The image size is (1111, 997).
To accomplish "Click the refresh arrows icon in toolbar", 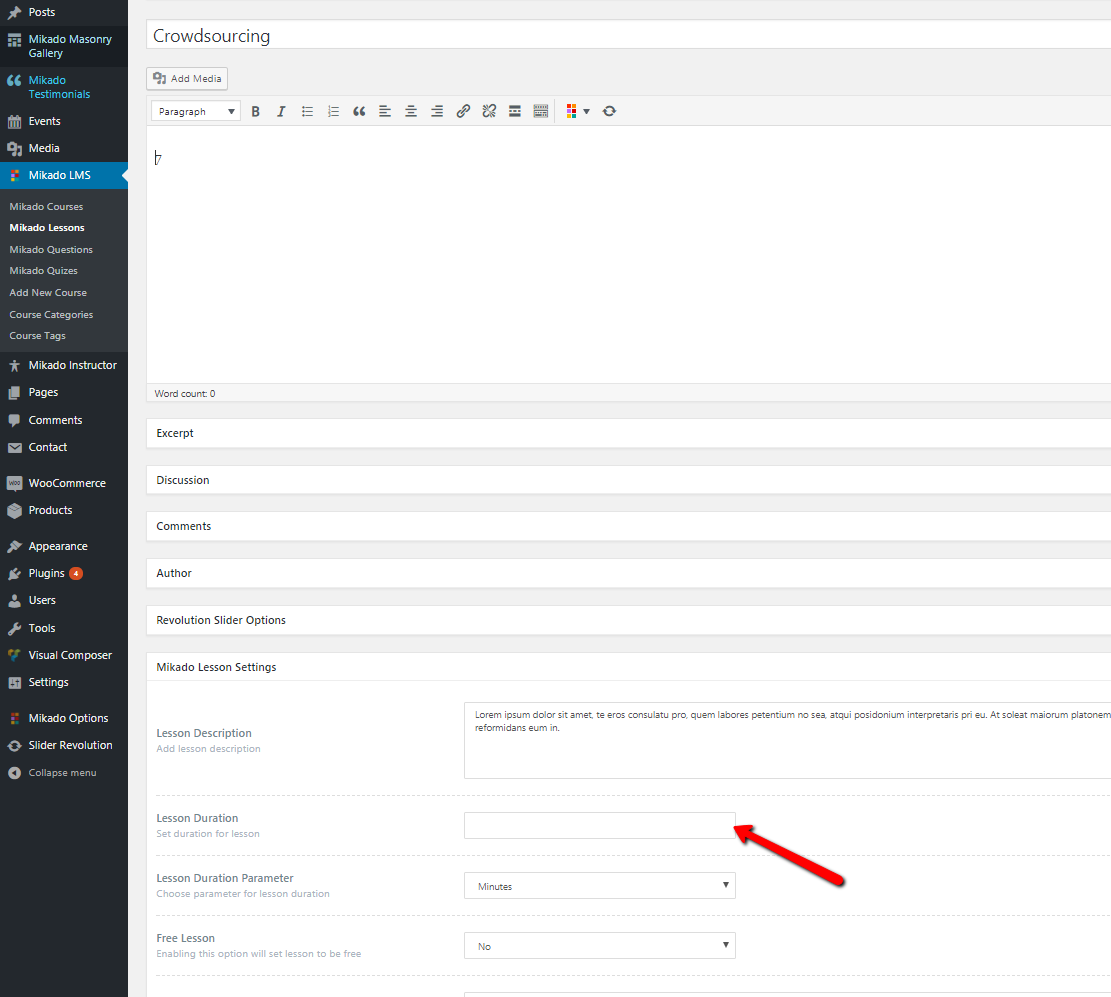I will [609, 111].
